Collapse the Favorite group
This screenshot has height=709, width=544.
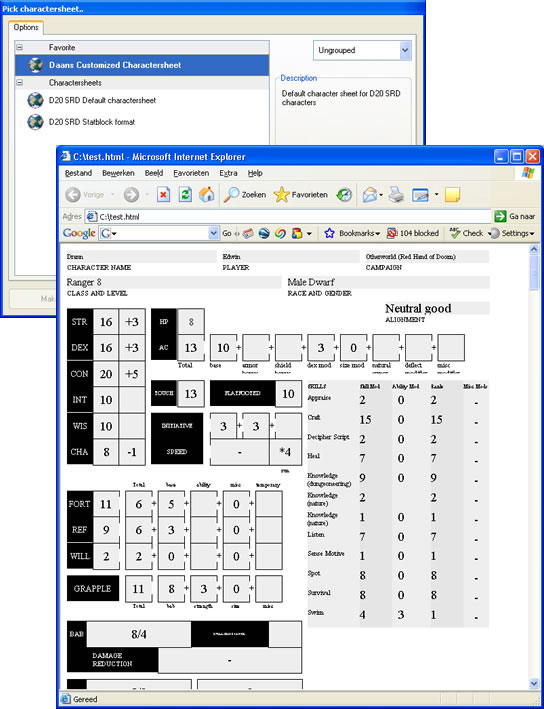tap(19, 47)
